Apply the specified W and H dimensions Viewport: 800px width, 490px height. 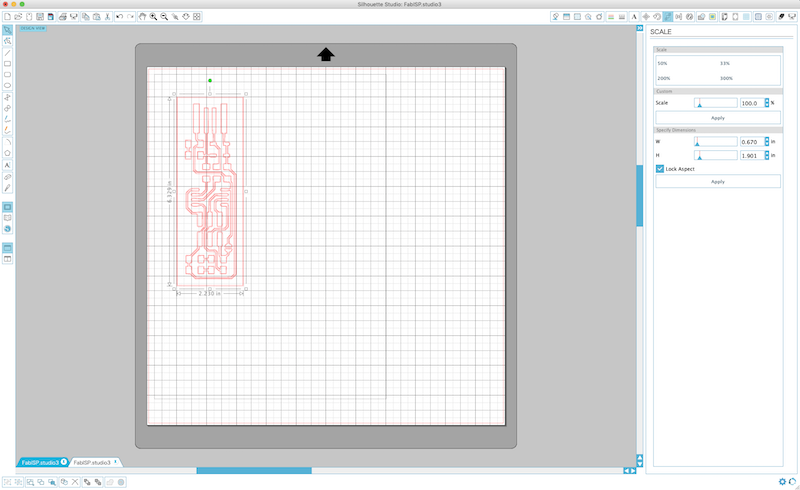click(718, 182)
